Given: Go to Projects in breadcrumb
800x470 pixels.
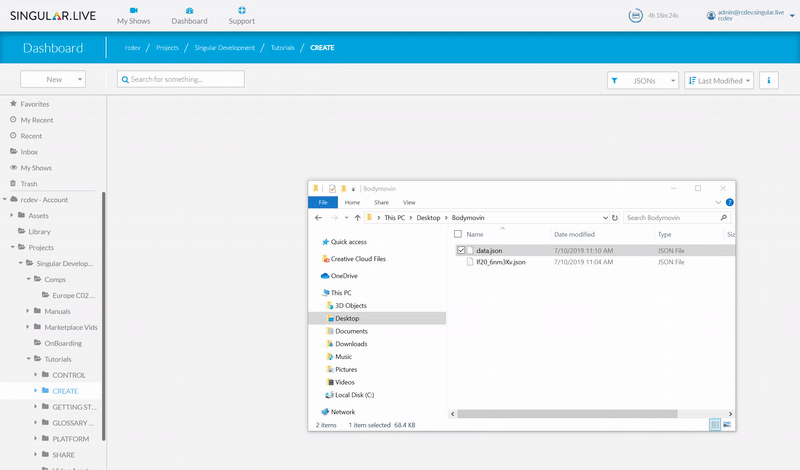Looking at the screenshot, I should 167,47.
